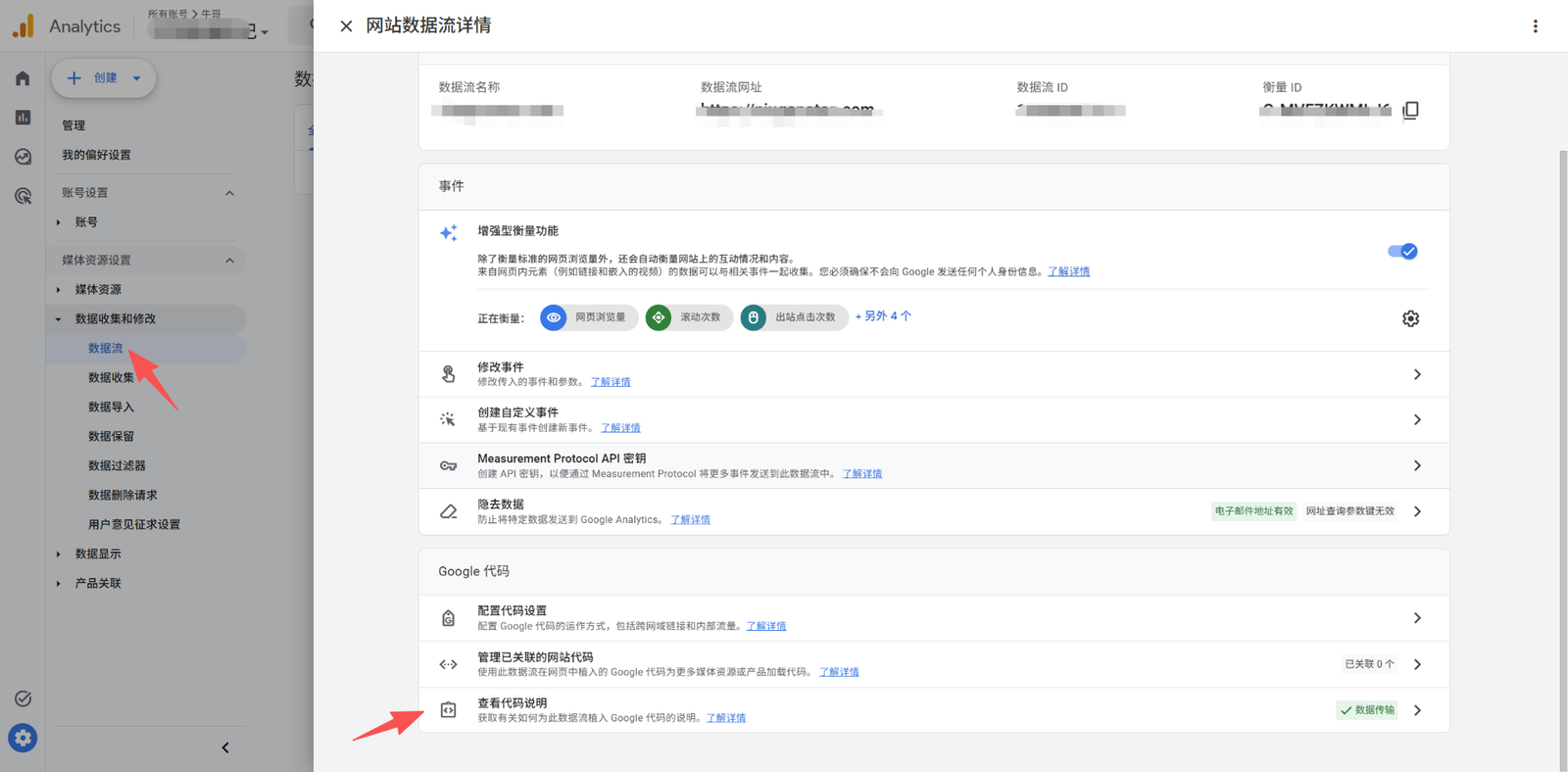
Task: Click the Measurement Protocol key icon
Action: [x=448, y=465]
